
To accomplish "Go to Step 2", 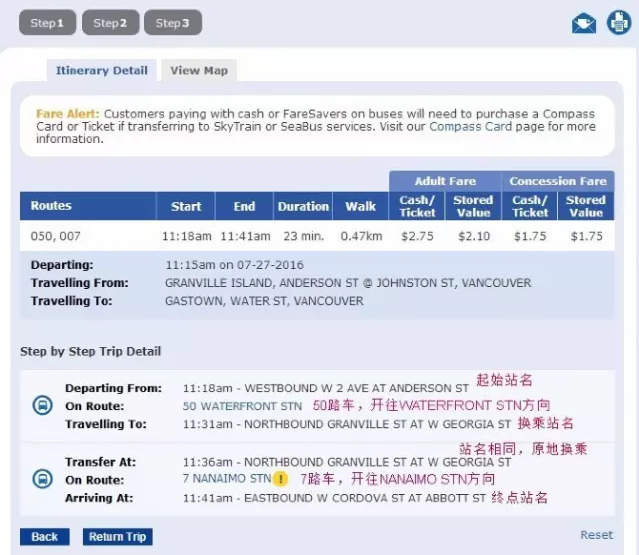I will point(110,23).
